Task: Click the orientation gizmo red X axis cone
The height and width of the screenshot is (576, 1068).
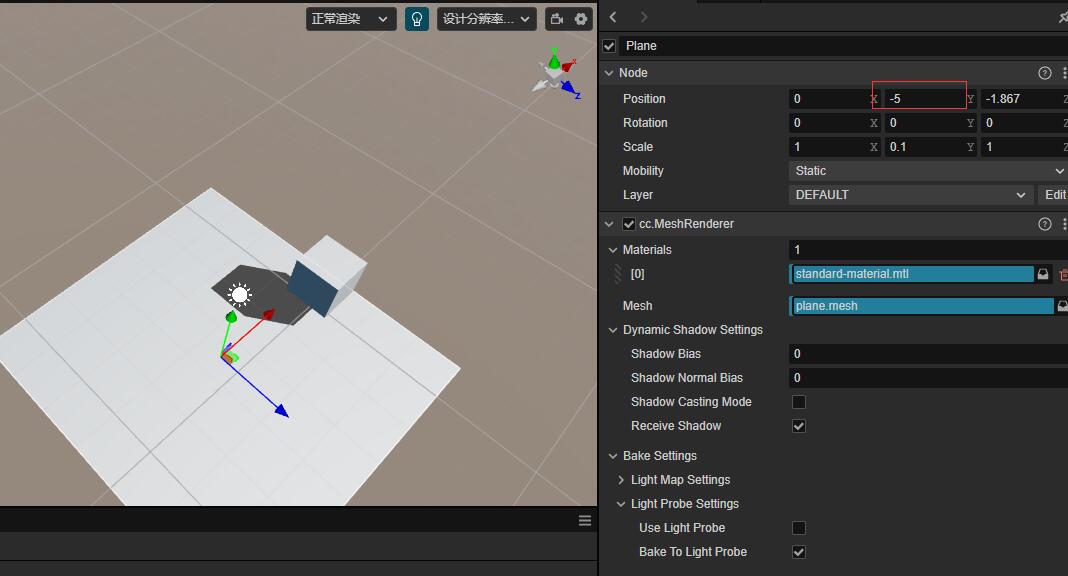Action: click(569, 65)
